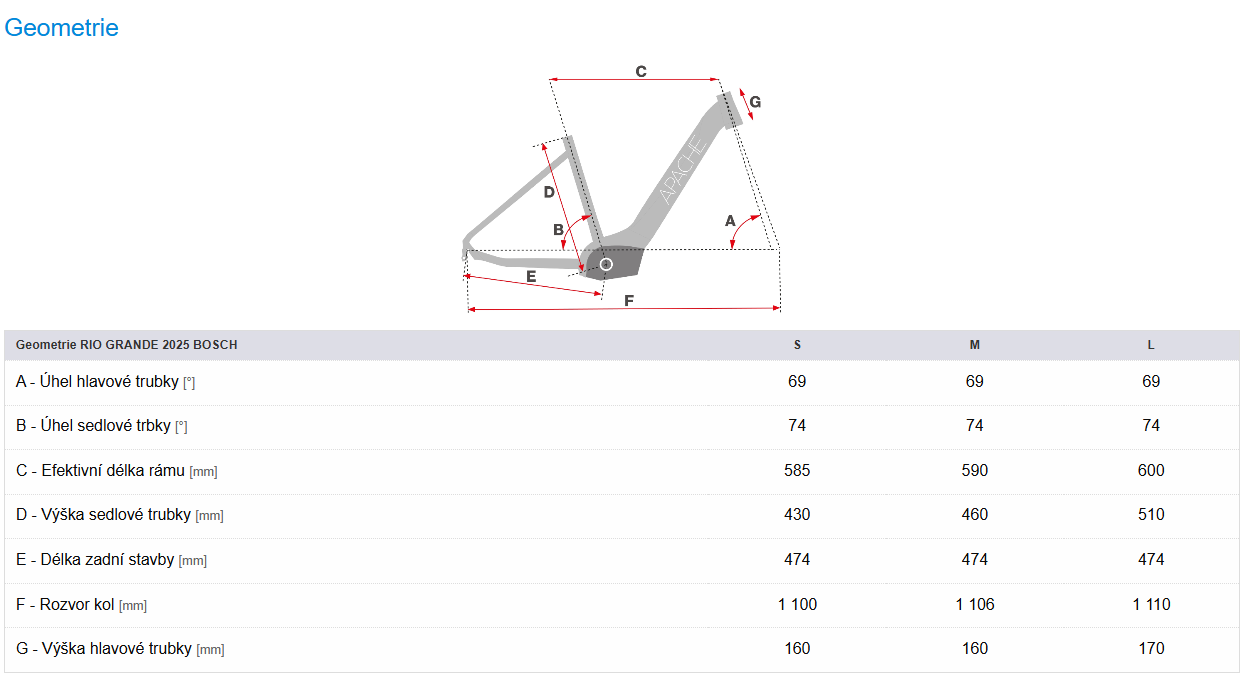Click row A - Úhel hlavové trubky
This screenshot has width=1243, height=685.
pos(622,382)
